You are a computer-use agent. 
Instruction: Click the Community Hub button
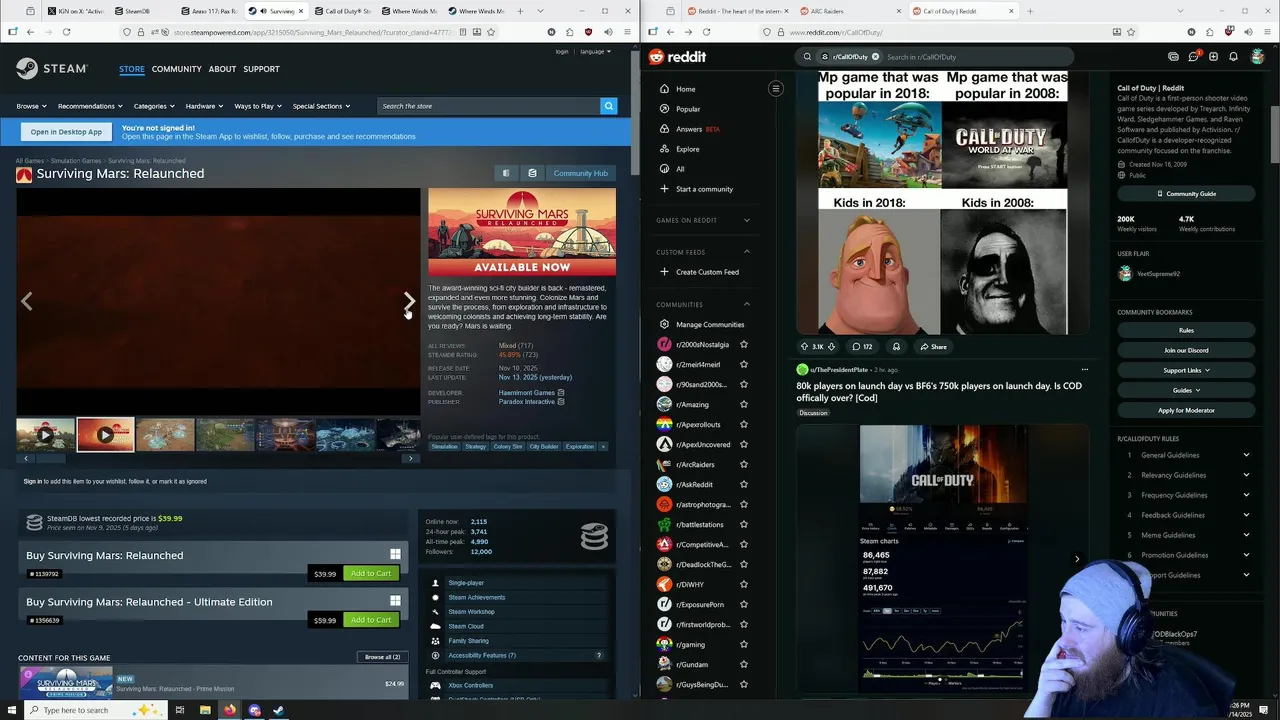pos(581,173)
